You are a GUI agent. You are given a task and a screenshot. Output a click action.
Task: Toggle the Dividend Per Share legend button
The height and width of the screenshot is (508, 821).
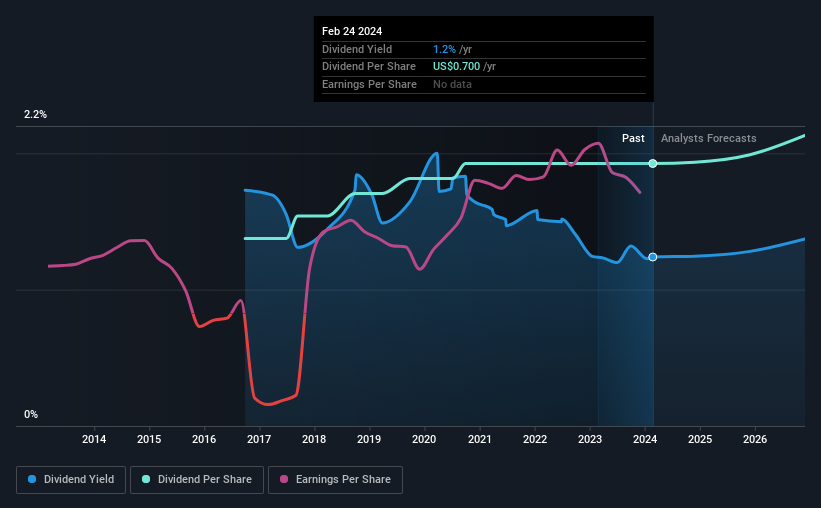(x=197, y=480)
